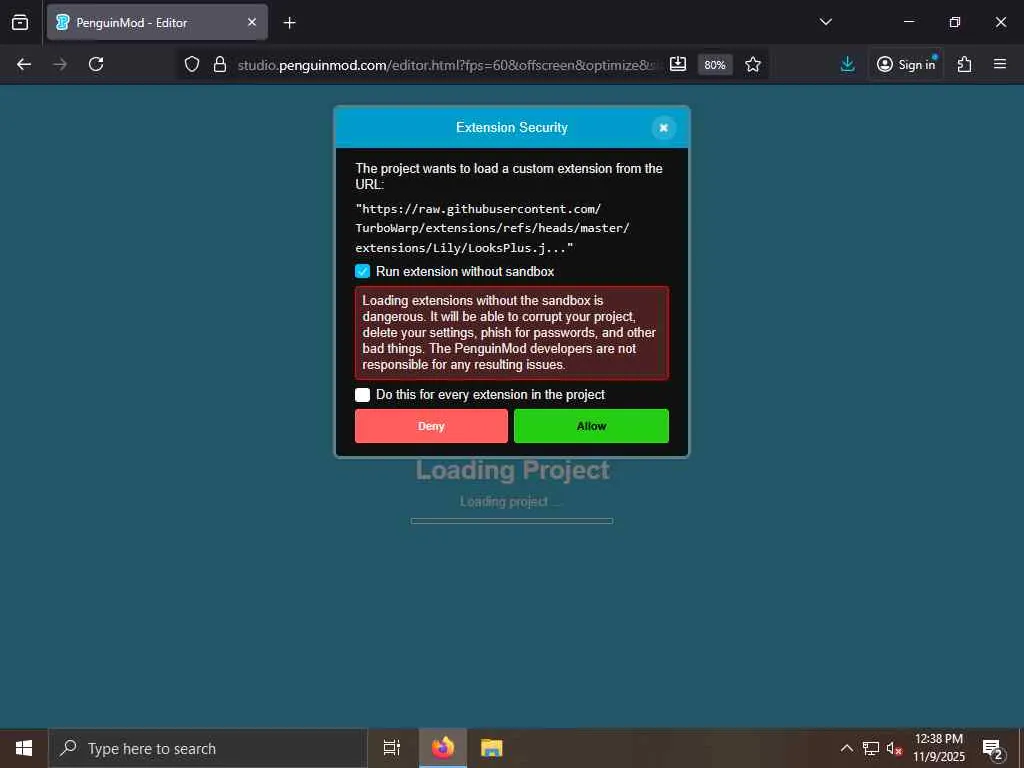Close the Extension Security dialog

point(664,128)
